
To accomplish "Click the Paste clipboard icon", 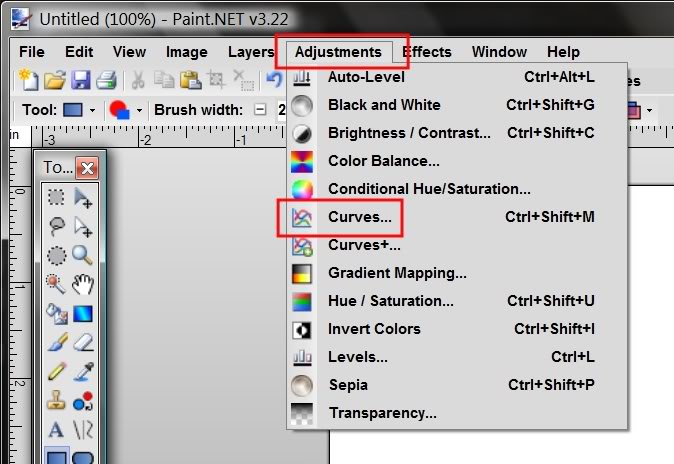I will [190, 80].
